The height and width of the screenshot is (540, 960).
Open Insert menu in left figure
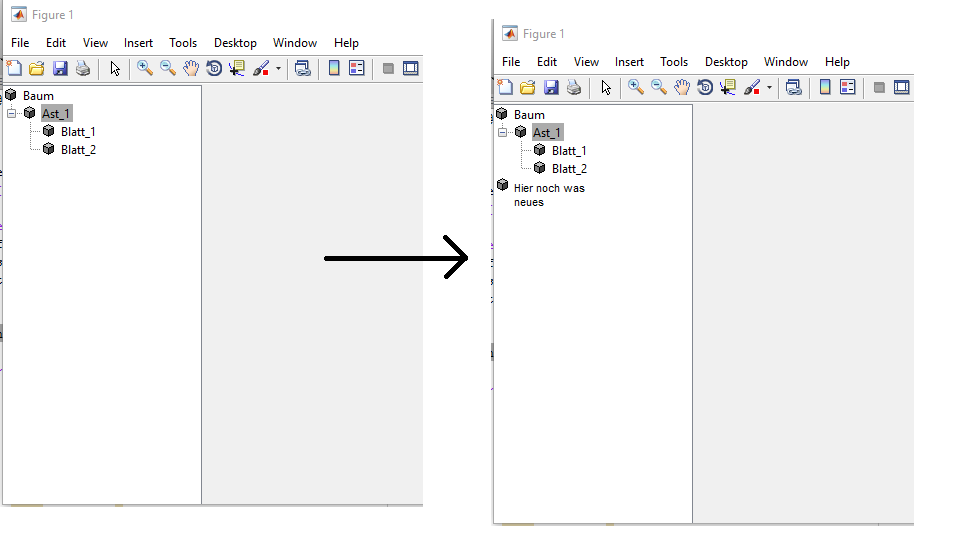(138, 43)
